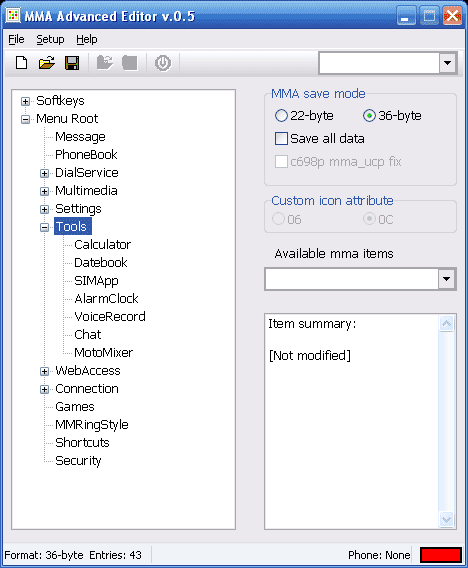The width and height of the screenshot is (468, 568).
Task: Click the Save floppy disk icon
Action: pyautogui.click(x=72, y=63)
